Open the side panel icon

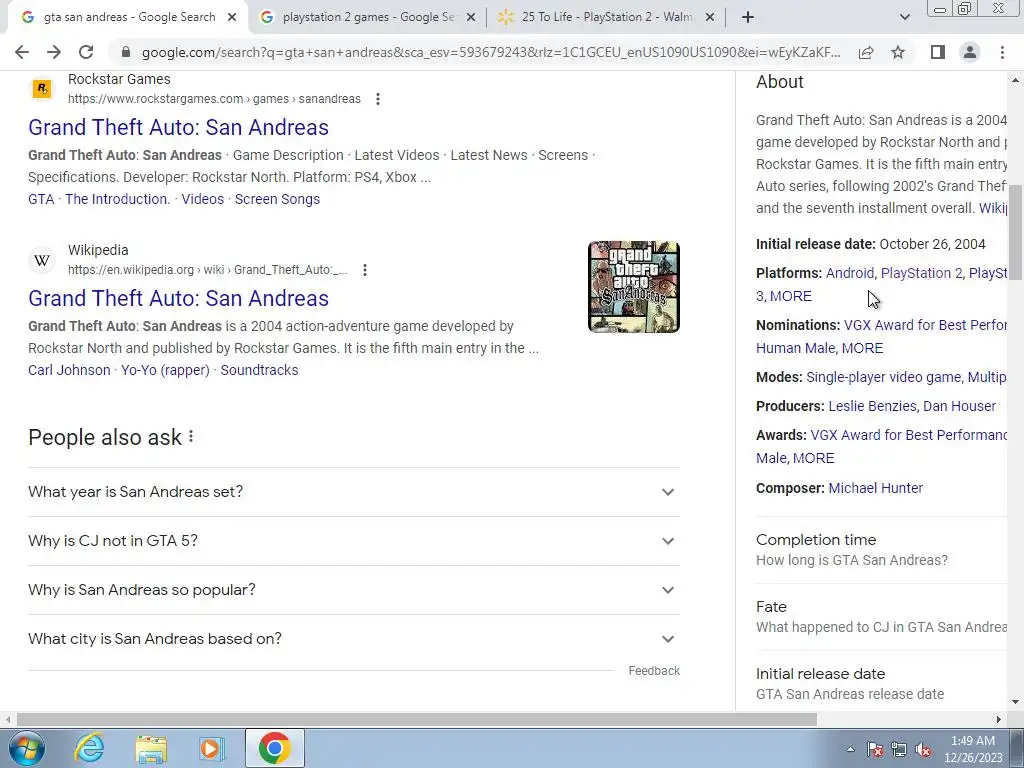point(938,52)
